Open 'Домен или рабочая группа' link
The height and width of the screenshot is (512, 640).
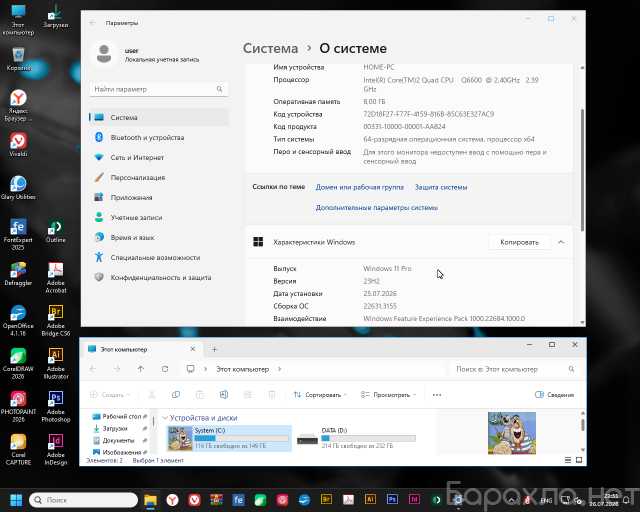coord(360,187)
